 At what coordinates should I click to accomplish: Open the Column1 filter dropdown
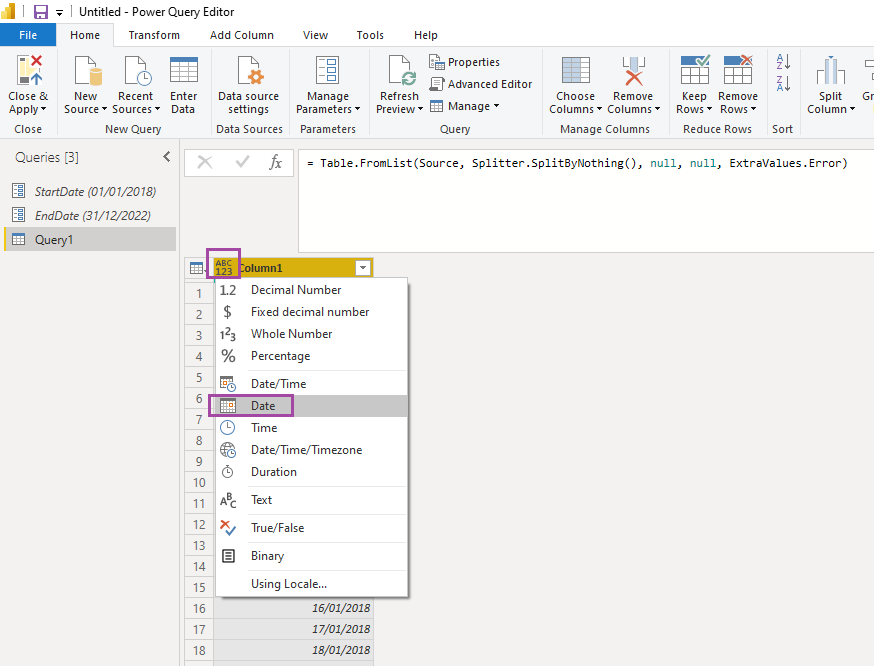pos(363,268)
